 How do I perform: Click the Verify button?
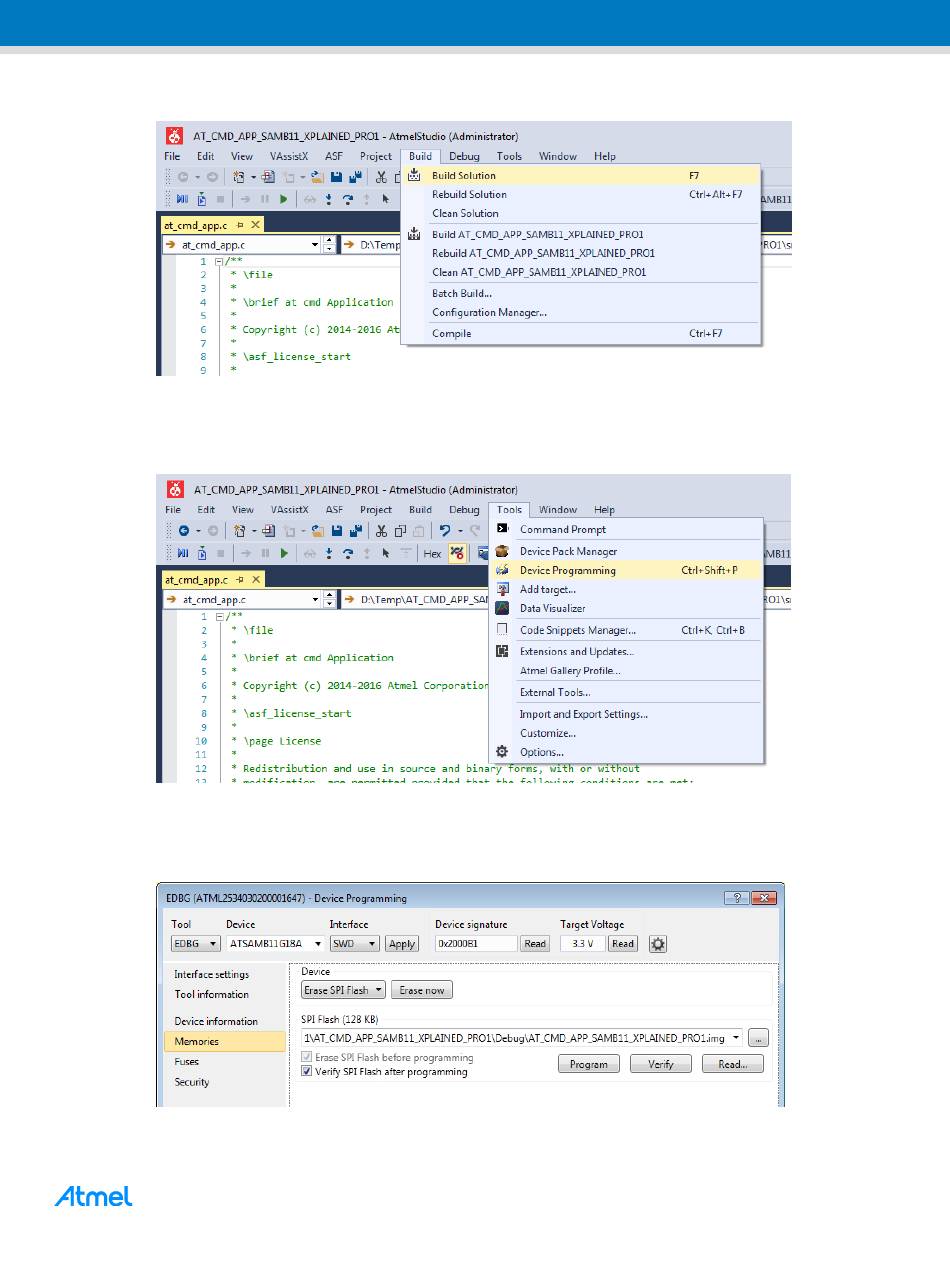tap(660, 1064)
